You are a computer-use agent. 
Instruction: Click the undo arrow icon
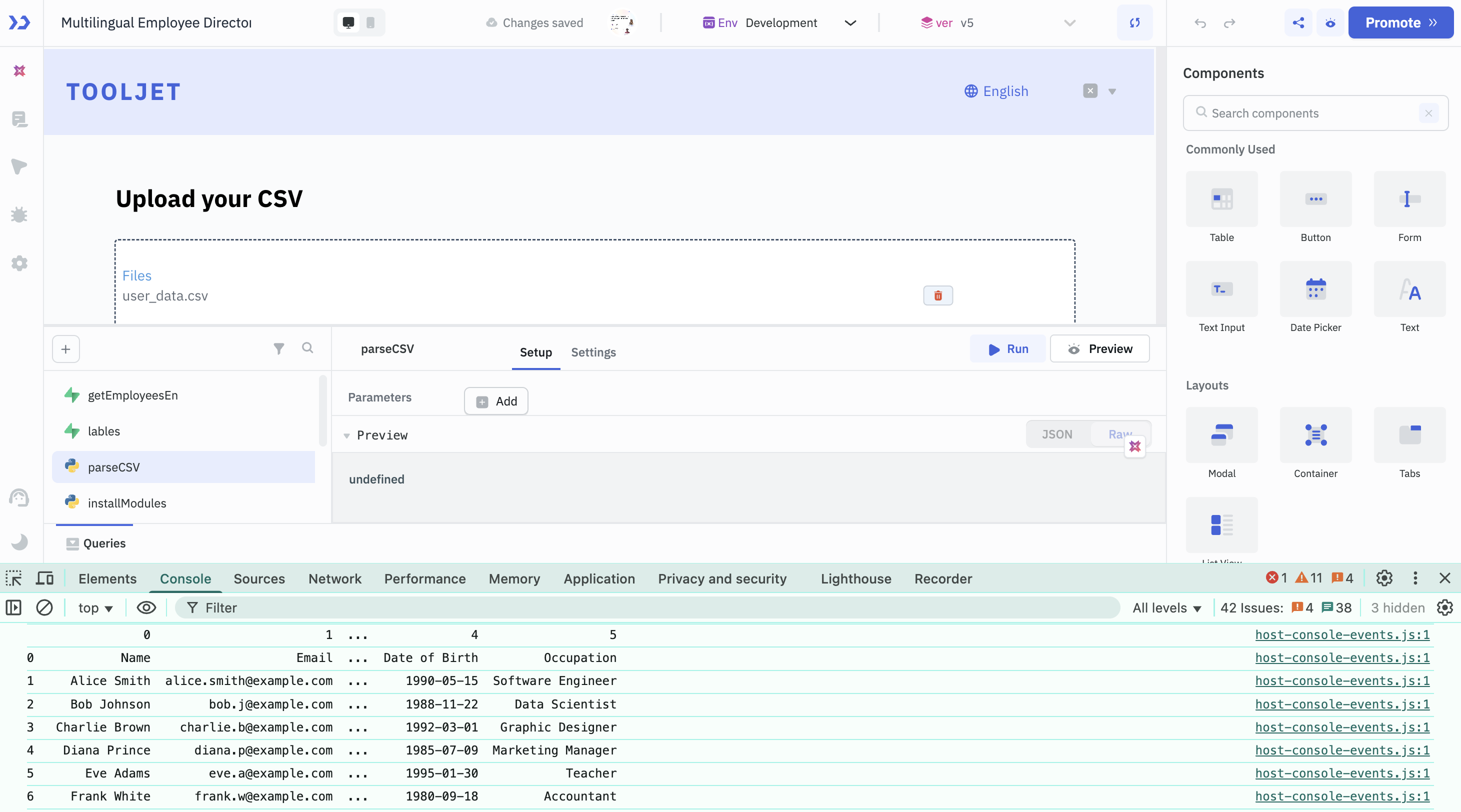point(1200,23)
